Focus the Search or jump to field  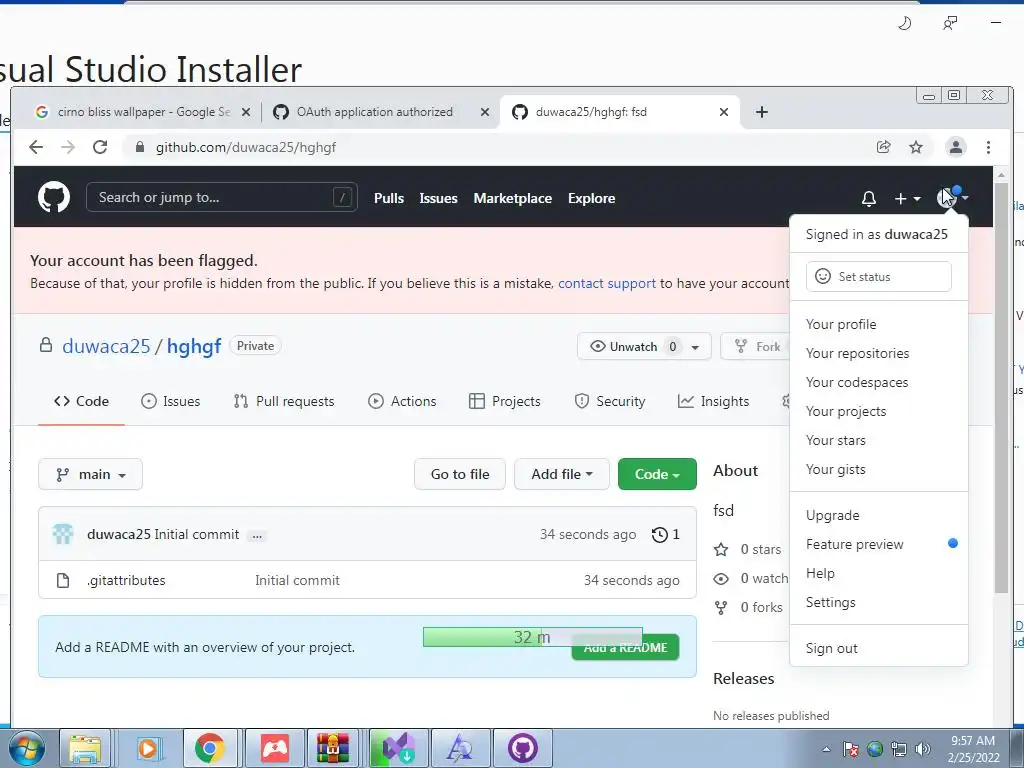tap(221, 197)
